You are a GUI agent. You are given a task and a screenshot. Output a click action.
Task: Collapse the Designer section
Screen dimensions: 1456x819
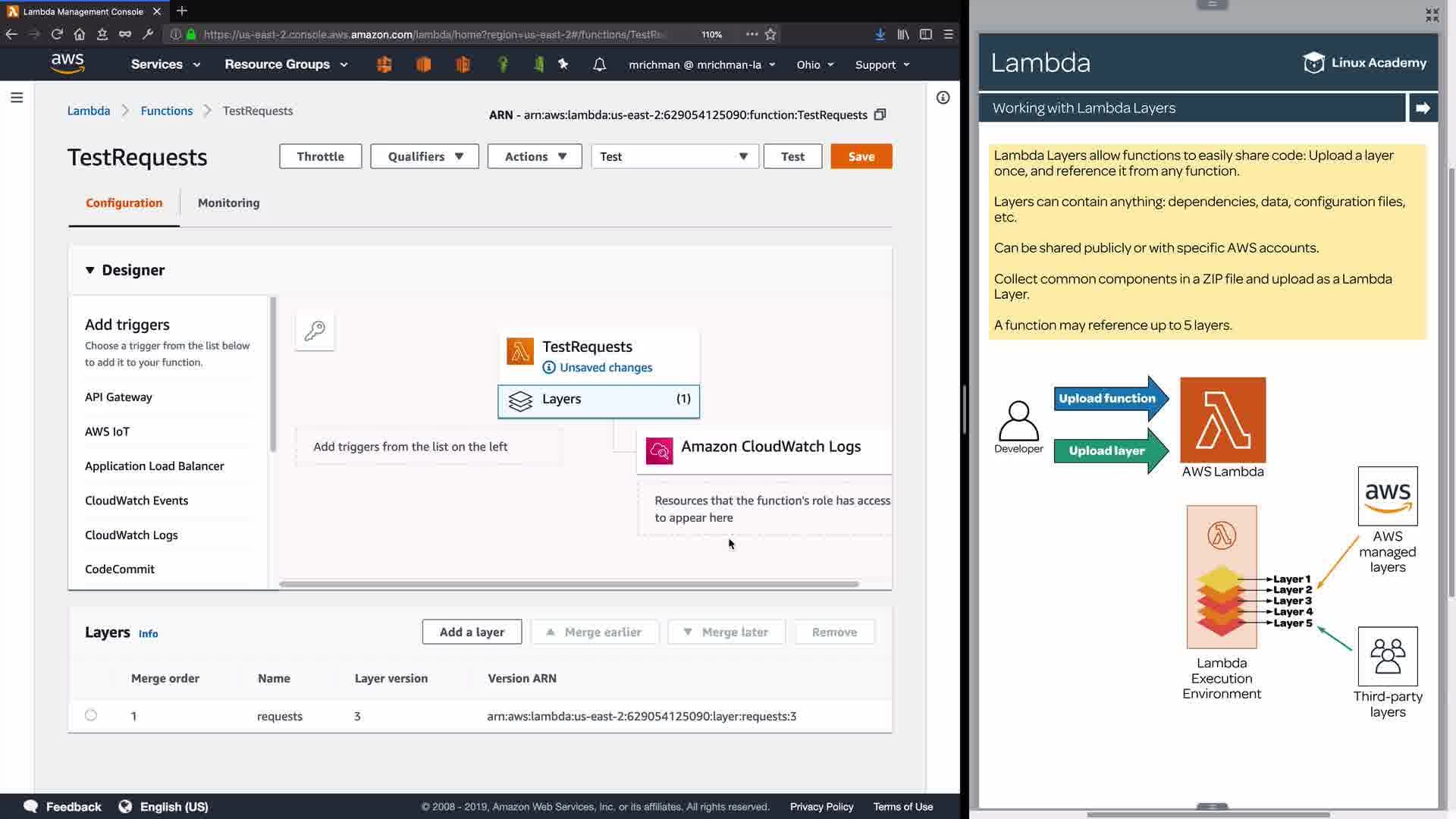[90, 270]
